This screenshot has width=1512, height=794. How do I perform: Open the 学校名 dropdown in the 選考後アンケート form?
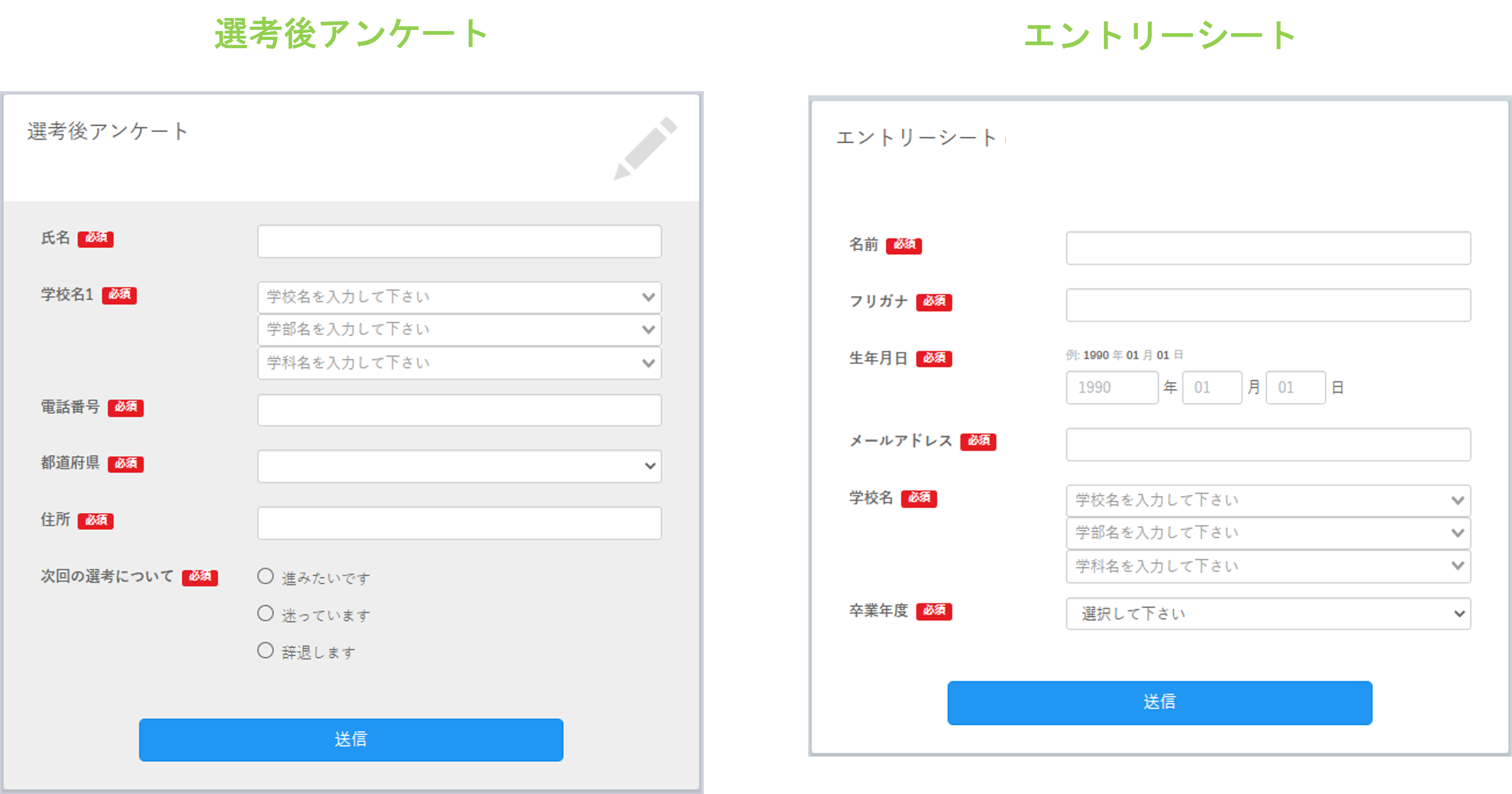point(459,297)
